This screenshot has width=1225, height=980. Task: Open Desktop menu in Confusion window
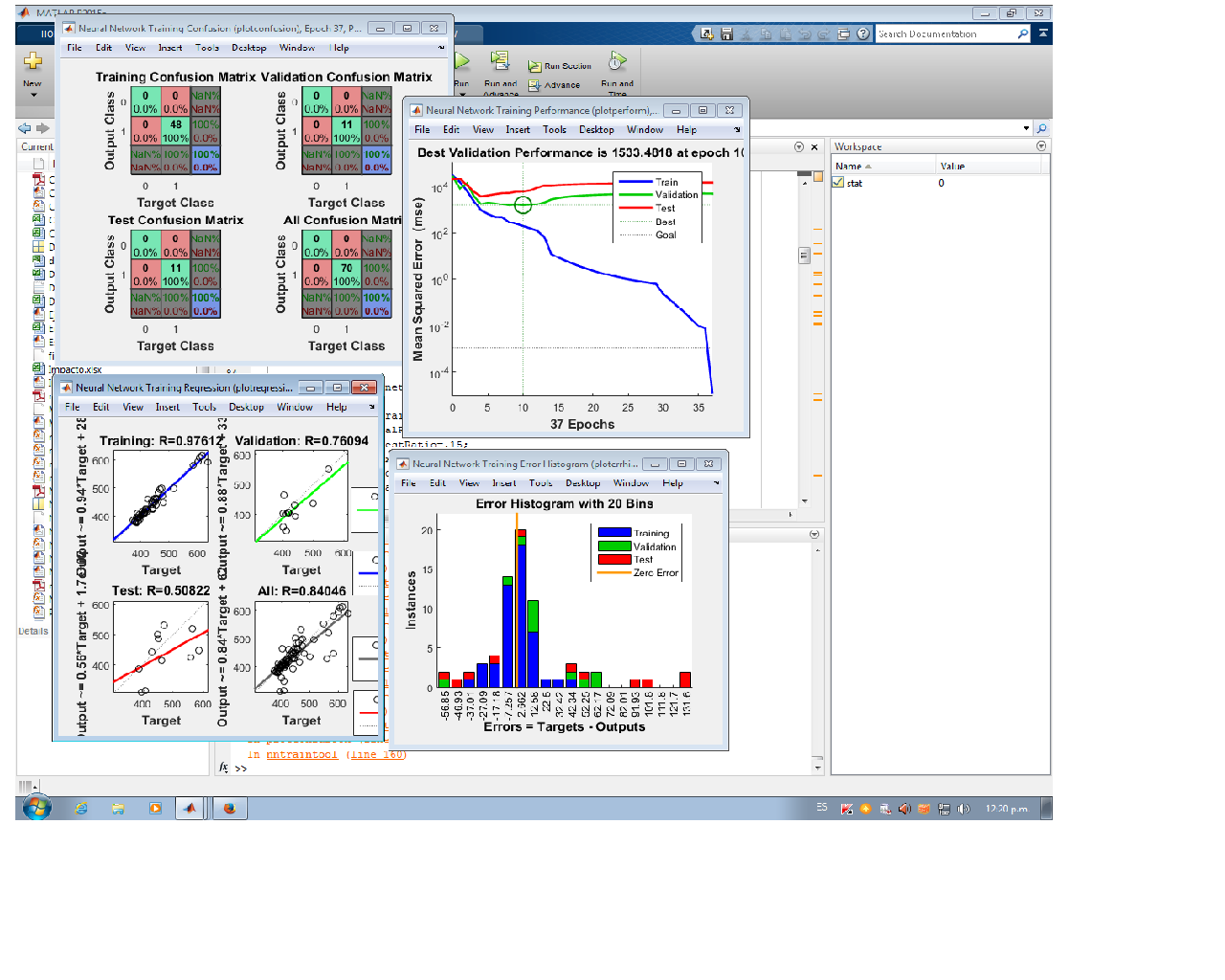(x=249, y=48)
